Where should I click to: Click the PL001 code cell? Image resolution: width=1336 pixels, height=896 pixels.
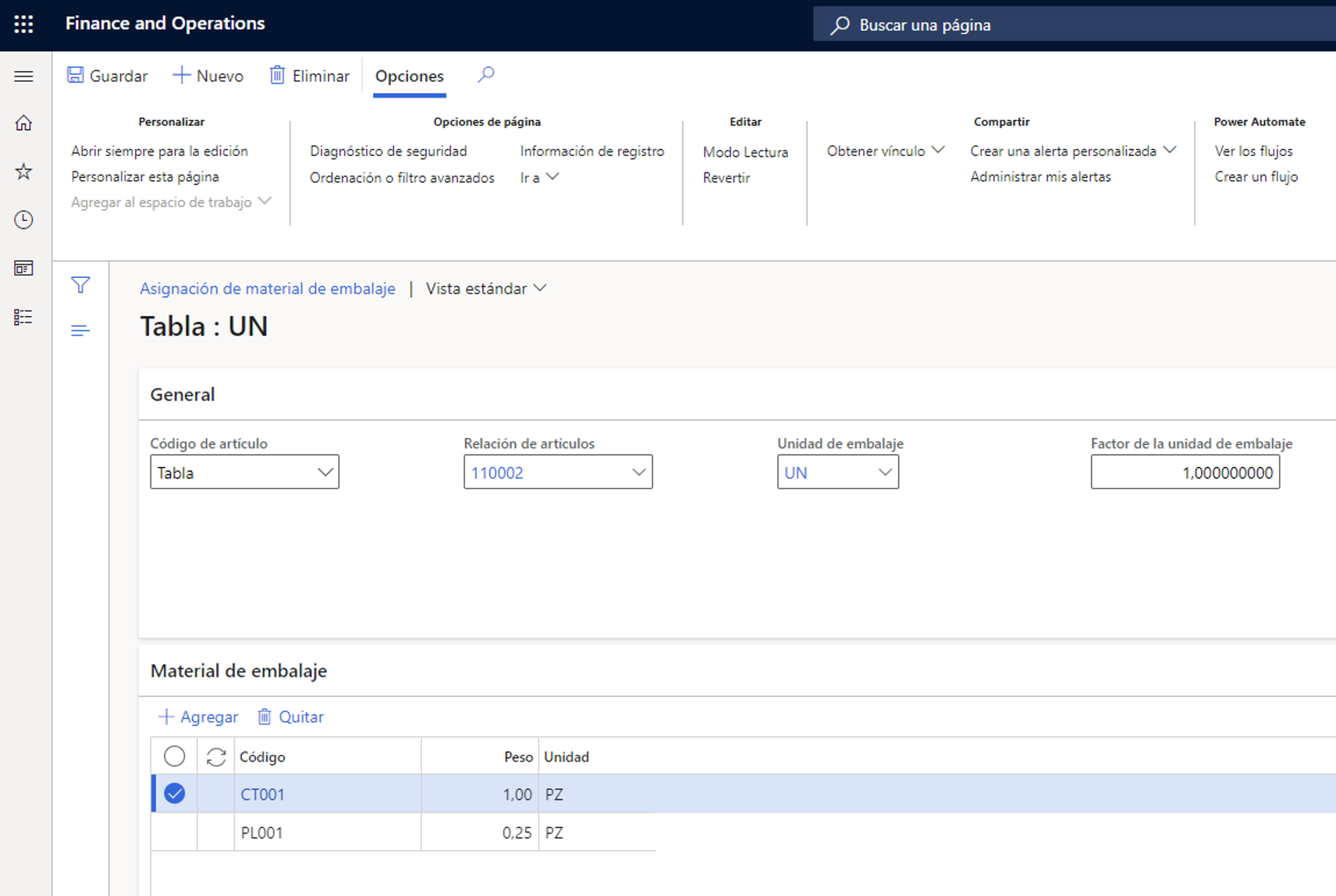click(x=328, y=832)
